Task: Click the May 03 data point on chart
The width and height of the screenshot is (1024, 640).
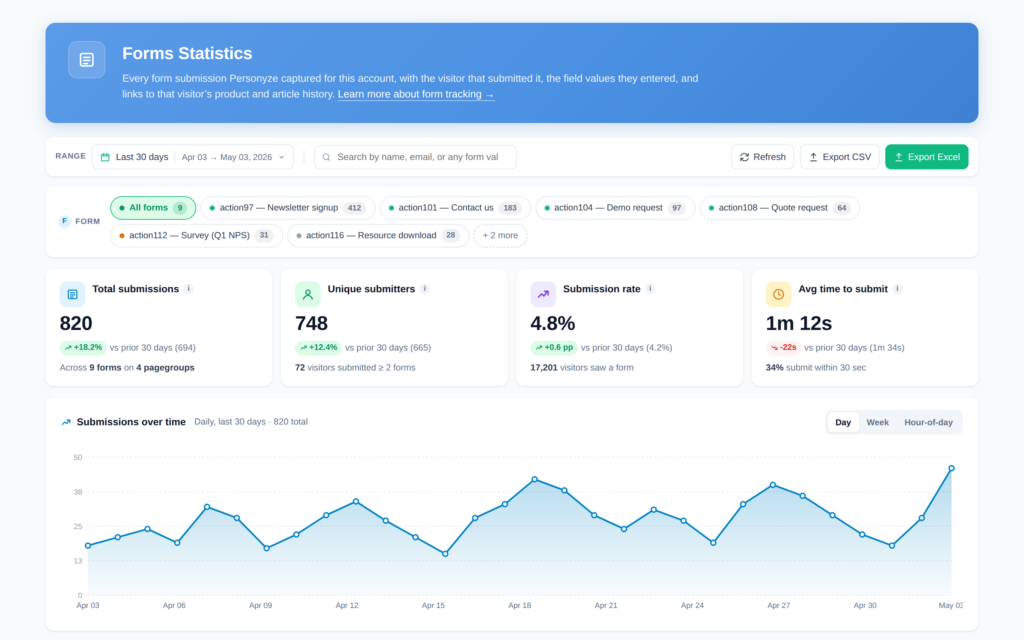Action: pos(952,469)
